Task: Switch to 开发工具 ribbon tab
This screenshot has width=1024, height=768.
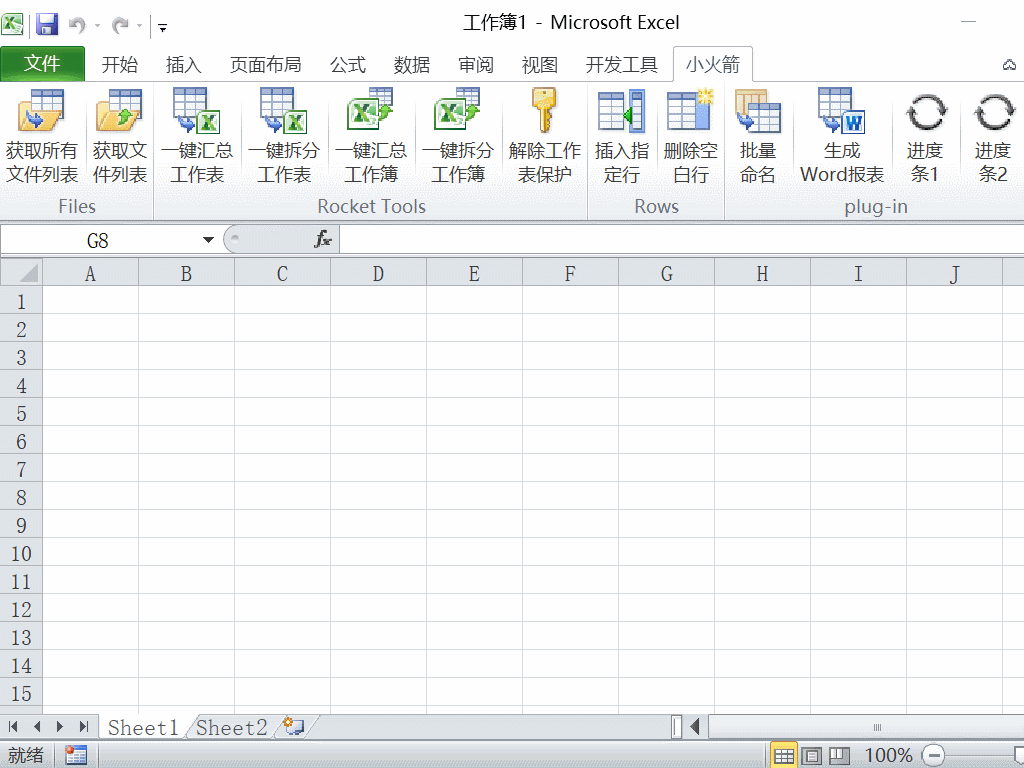Action: tap(621, 65)
